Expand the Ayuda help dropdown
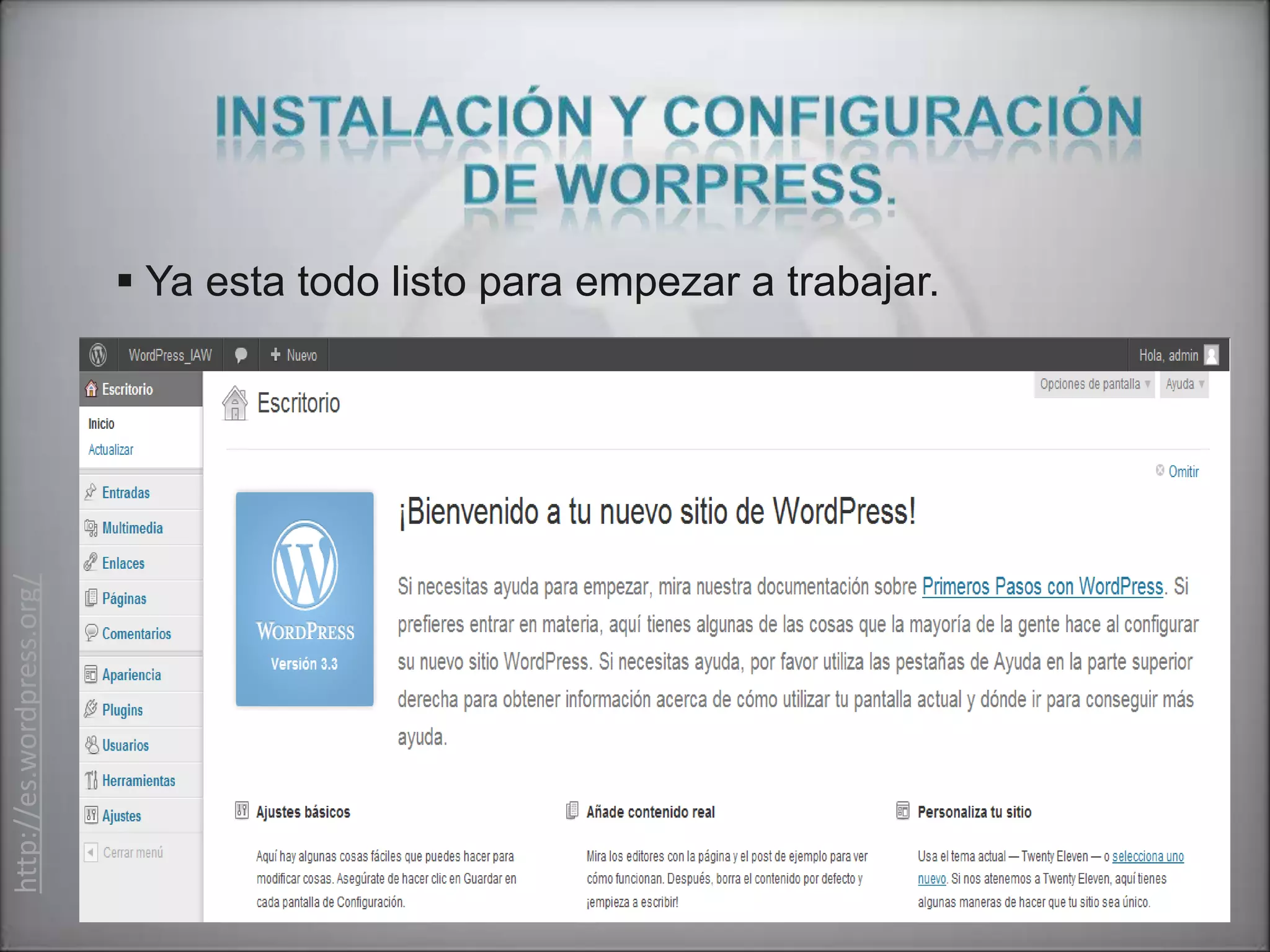 (1184, 384)
